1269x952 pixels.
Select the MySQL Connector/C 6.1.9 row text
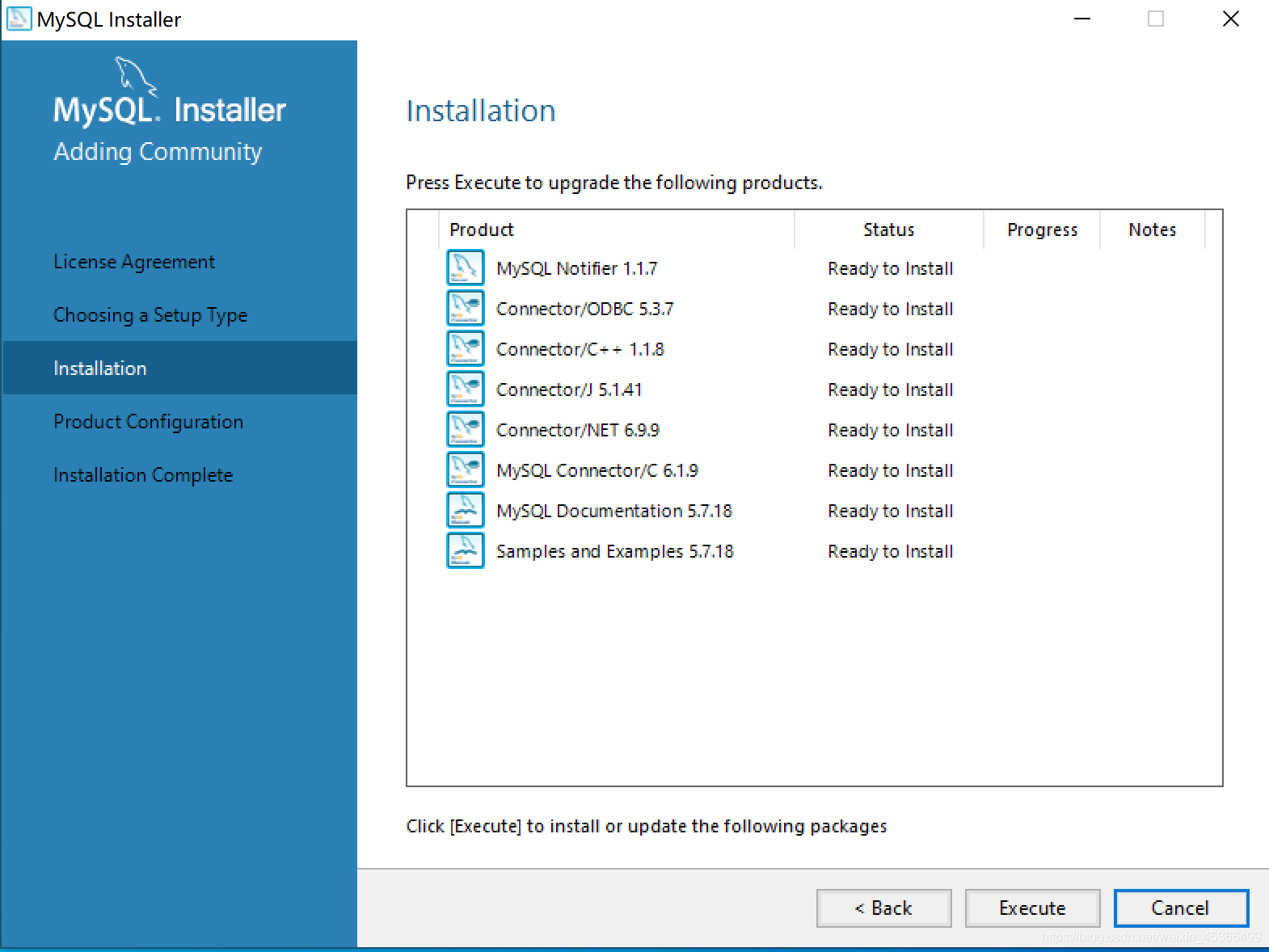tap(597, 470)
